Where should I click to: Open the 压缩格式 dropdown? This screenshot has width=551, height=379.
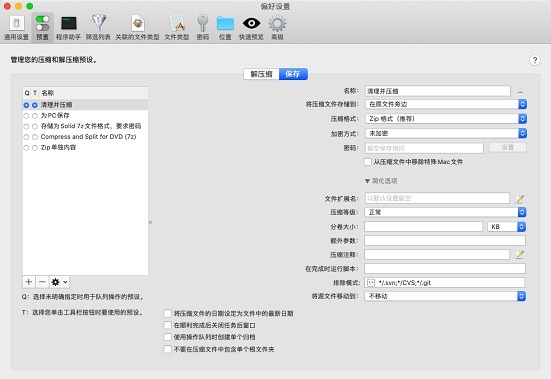click(x=446, y=119)
